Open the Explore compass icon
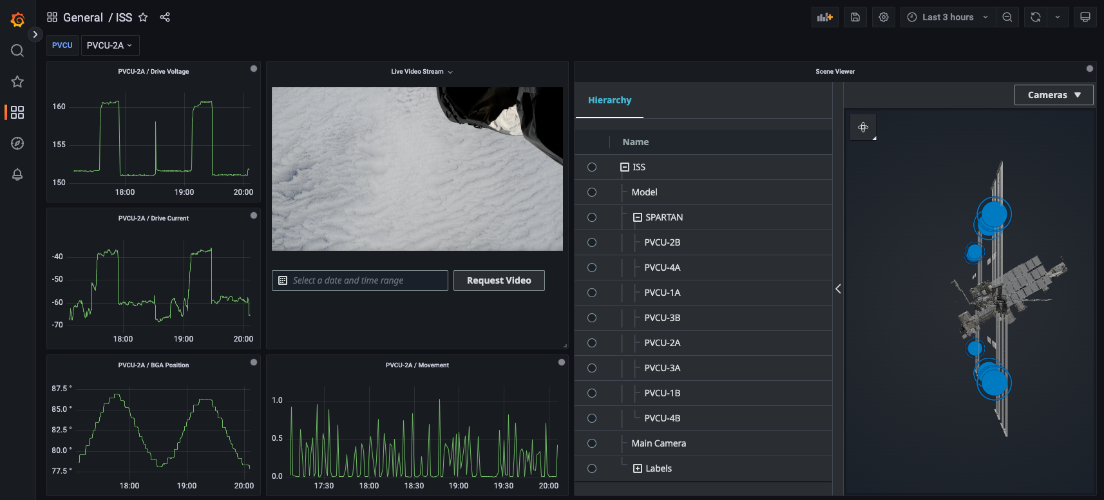This screenshot has height=500, width=1104. [18, 144]
